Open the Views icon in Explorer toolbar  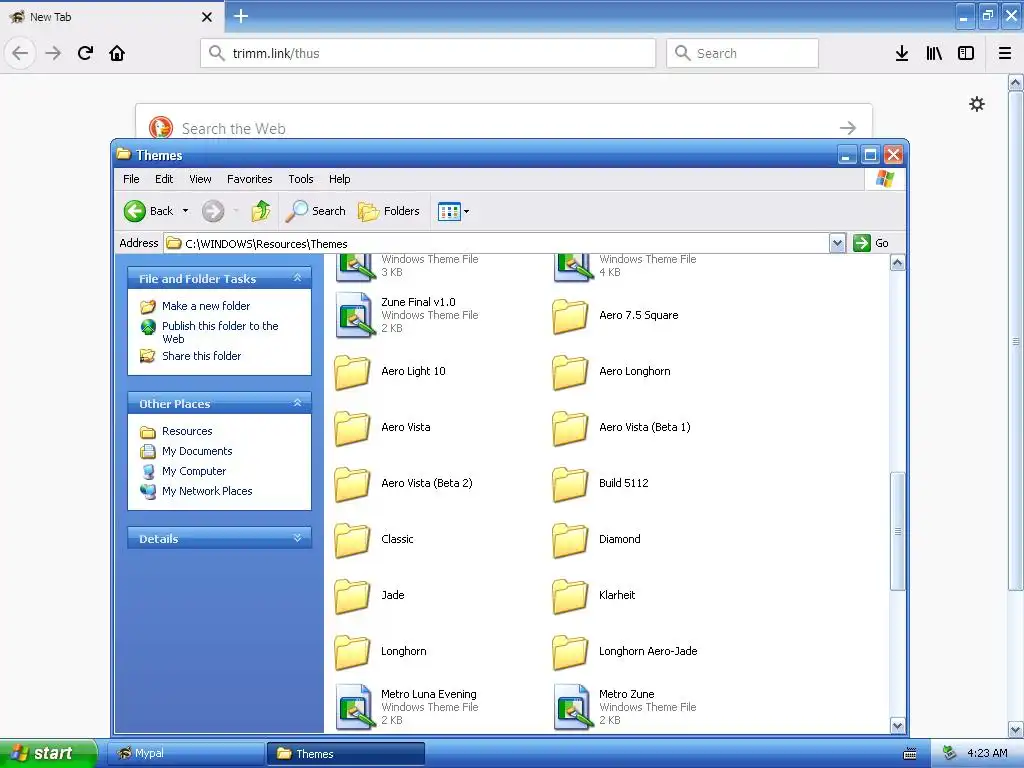tap(449, 212)
